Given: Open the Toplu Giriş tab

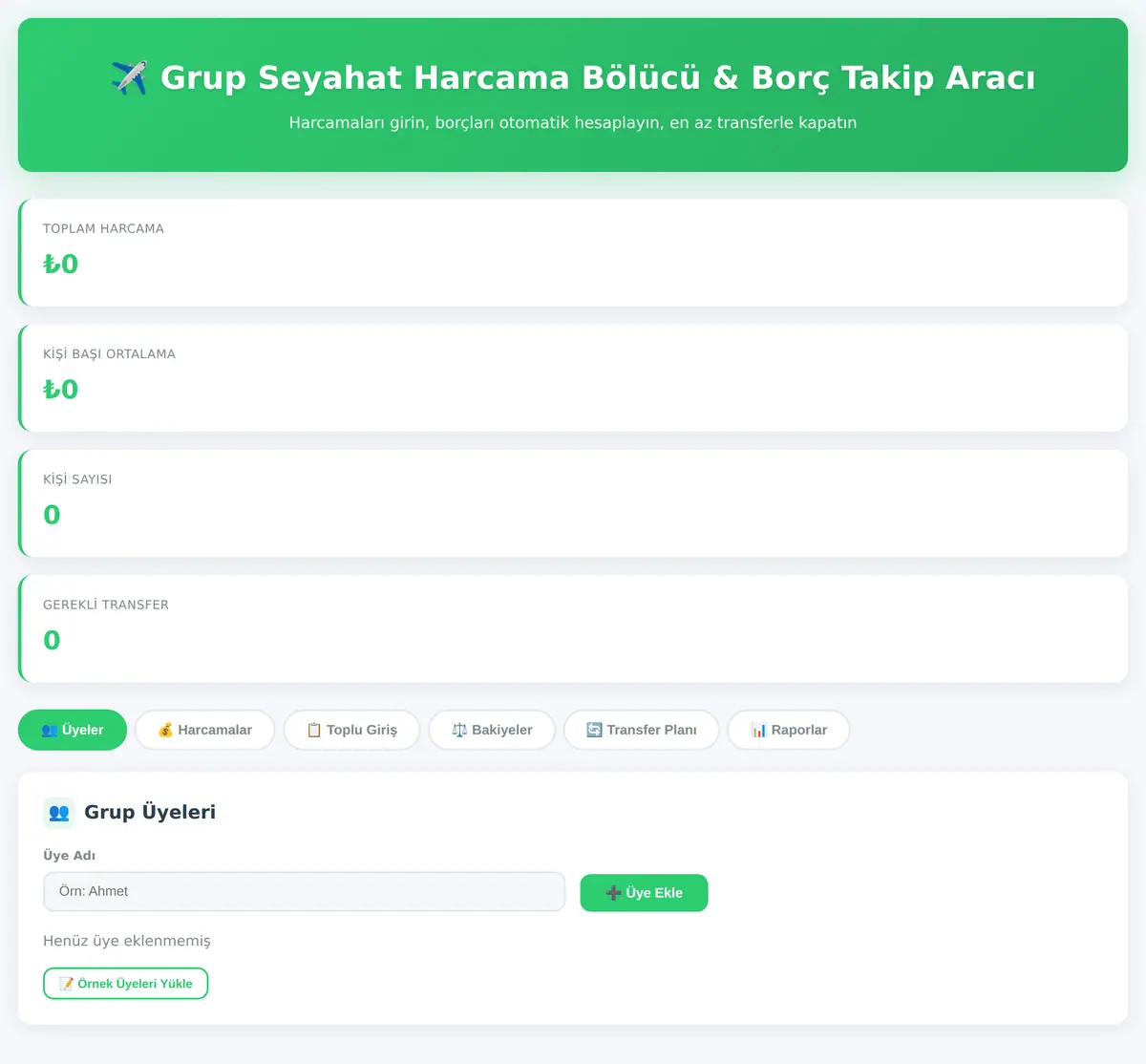Looking at the screenshot, I should click(x=351, y=730).
